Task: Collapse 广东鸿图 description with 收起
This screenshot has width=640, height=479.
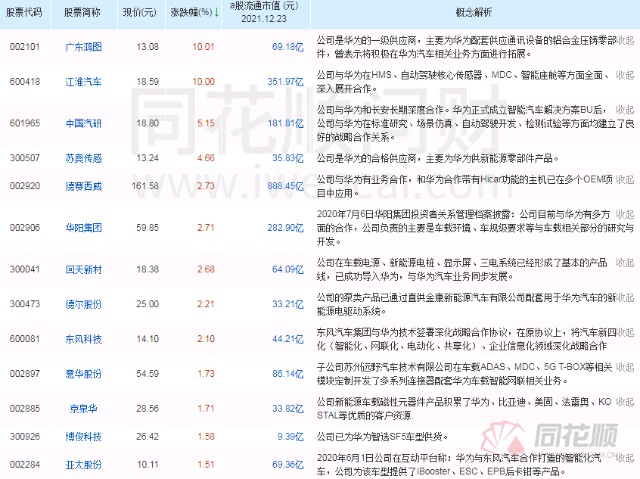Action: (x=624, y=39)
